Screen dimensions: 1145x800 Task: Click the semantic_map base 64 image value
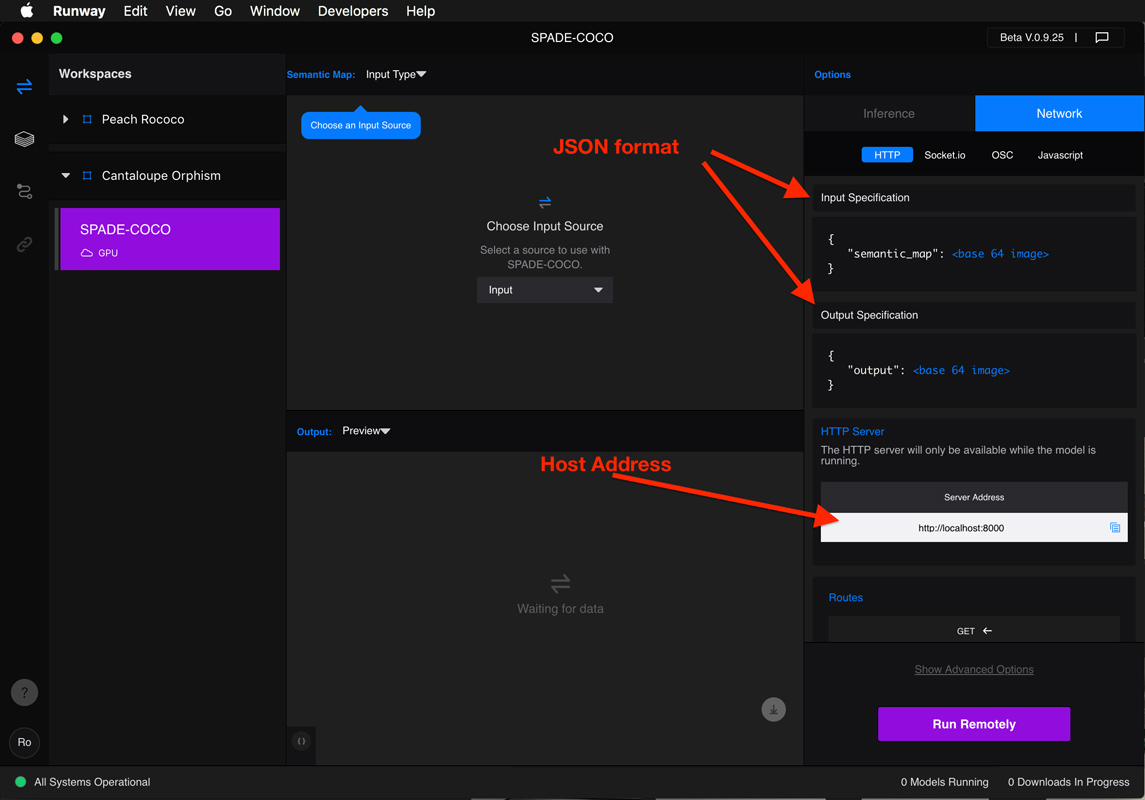[1000, 254]
